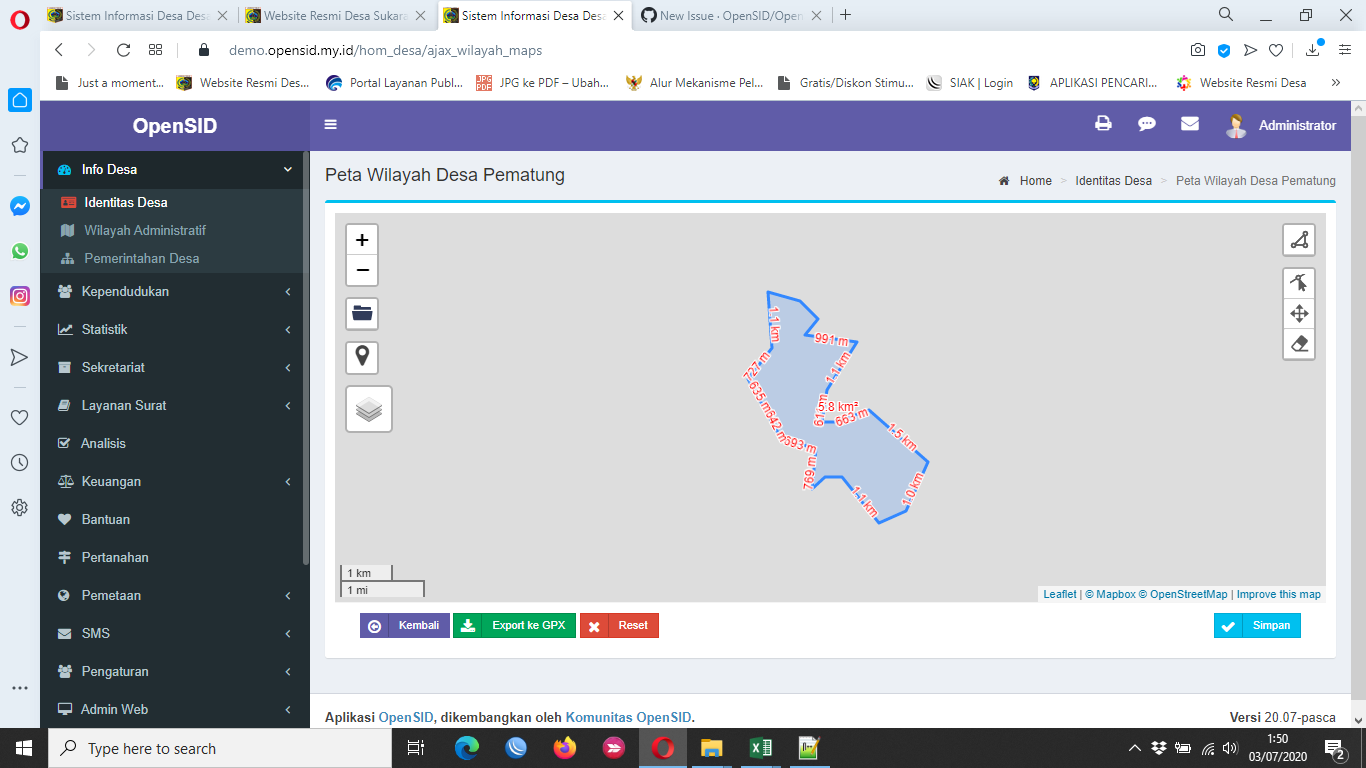Open Komunitas OpenSID footer link

coord(628,717)
